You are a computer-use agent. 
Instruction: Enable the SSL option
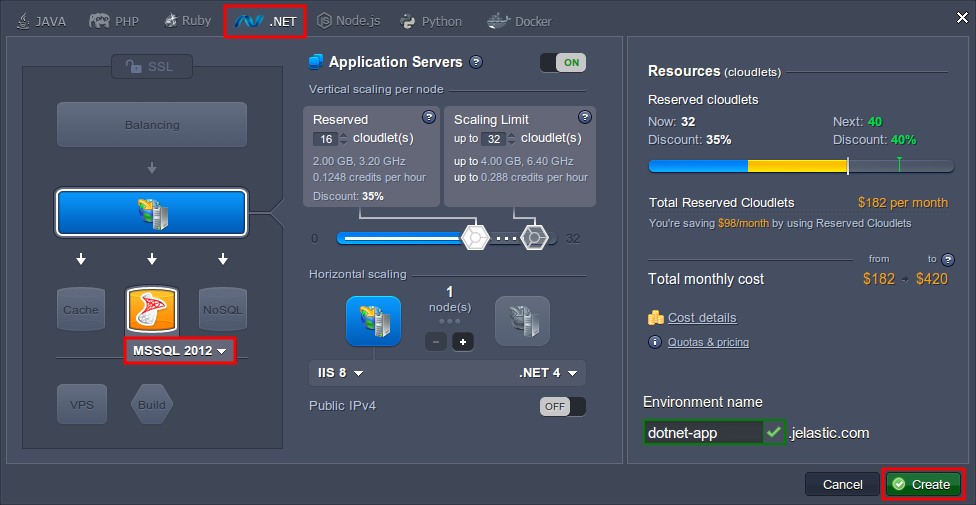click(x=152, y=67)
